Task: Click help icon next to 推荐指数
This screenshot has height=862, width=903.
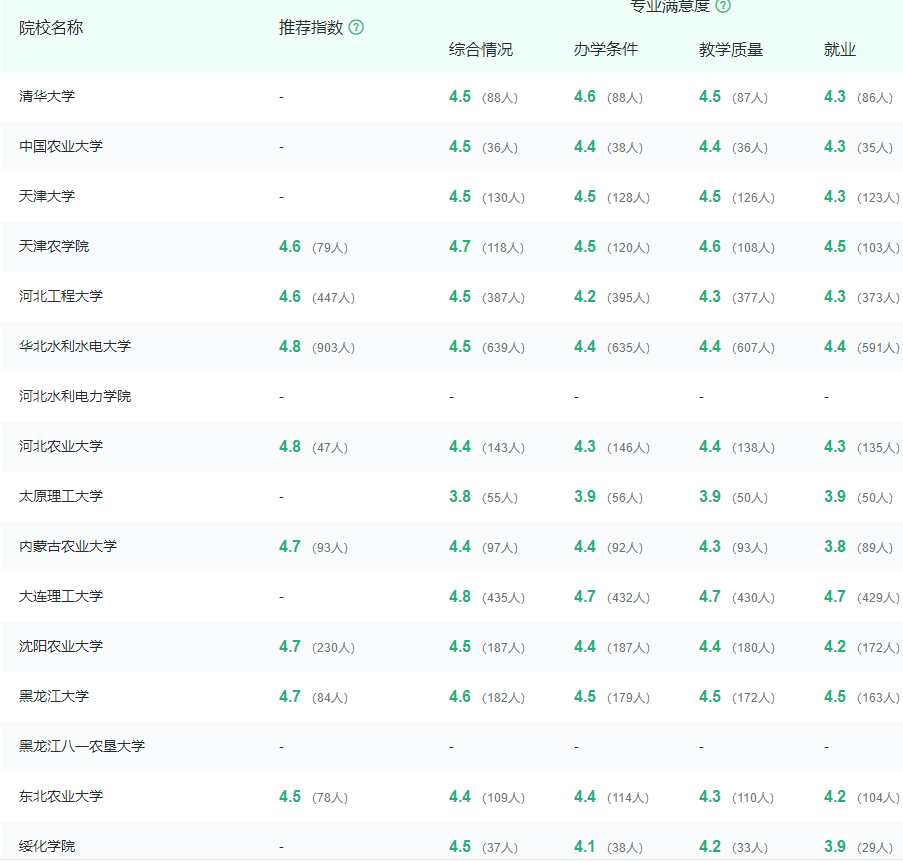Action: pos(356,28)
